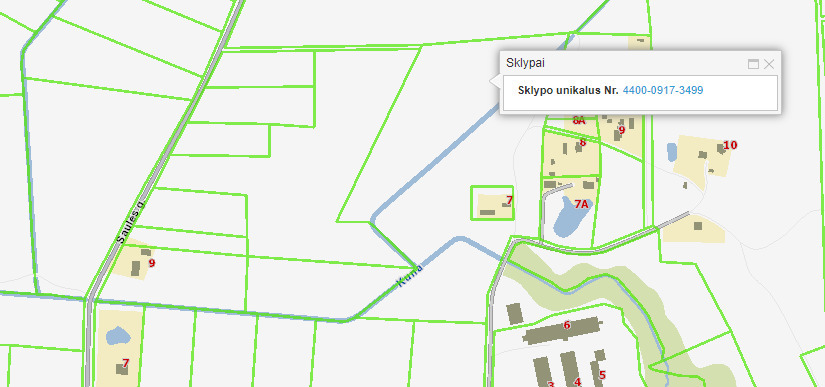The width and height of the screenshot is (825, 387).
Task: Click house 7 in small square parcel
Action: [x=509, y=200]
